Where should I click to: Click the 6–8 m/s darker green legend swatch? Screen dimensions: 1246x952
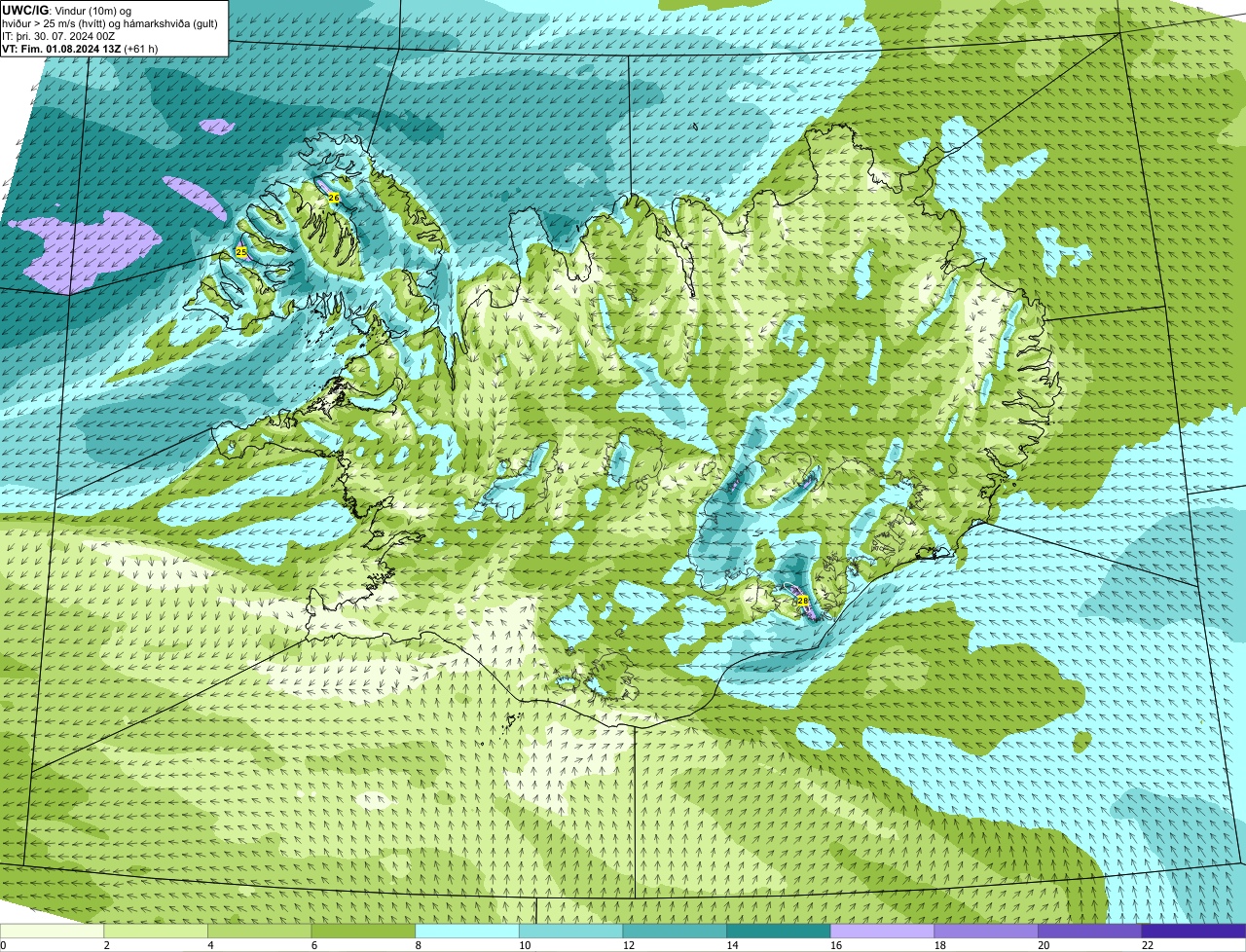[363, 931]
